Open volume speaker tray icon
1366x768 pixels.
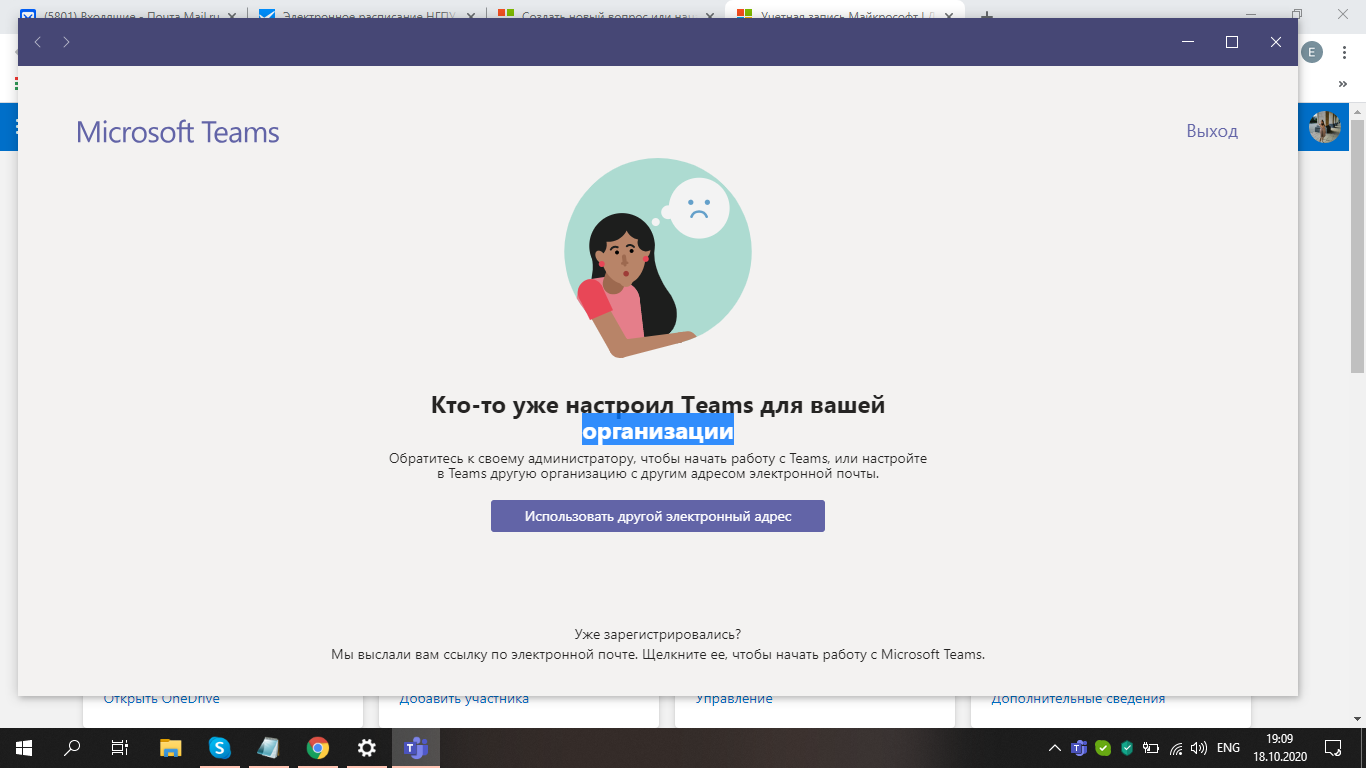click(x=1199, y=748)
